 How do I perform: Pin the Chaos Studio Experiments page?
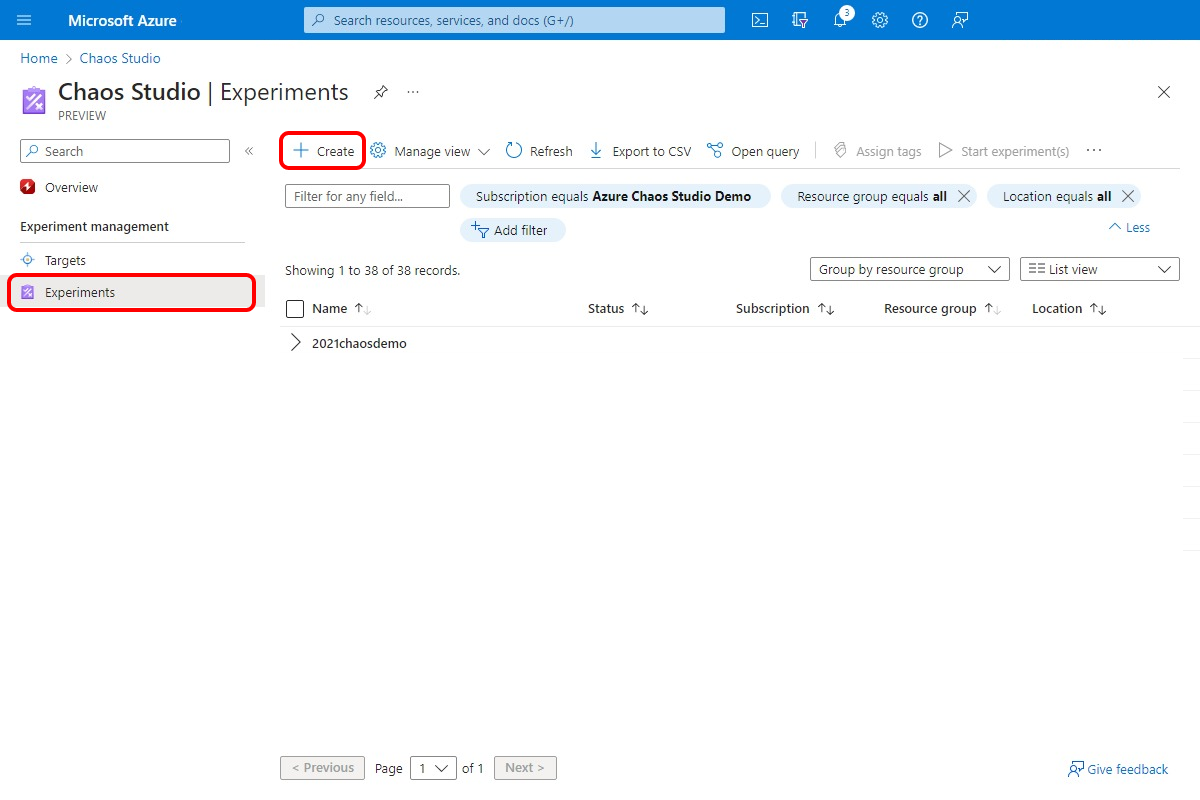381,91
